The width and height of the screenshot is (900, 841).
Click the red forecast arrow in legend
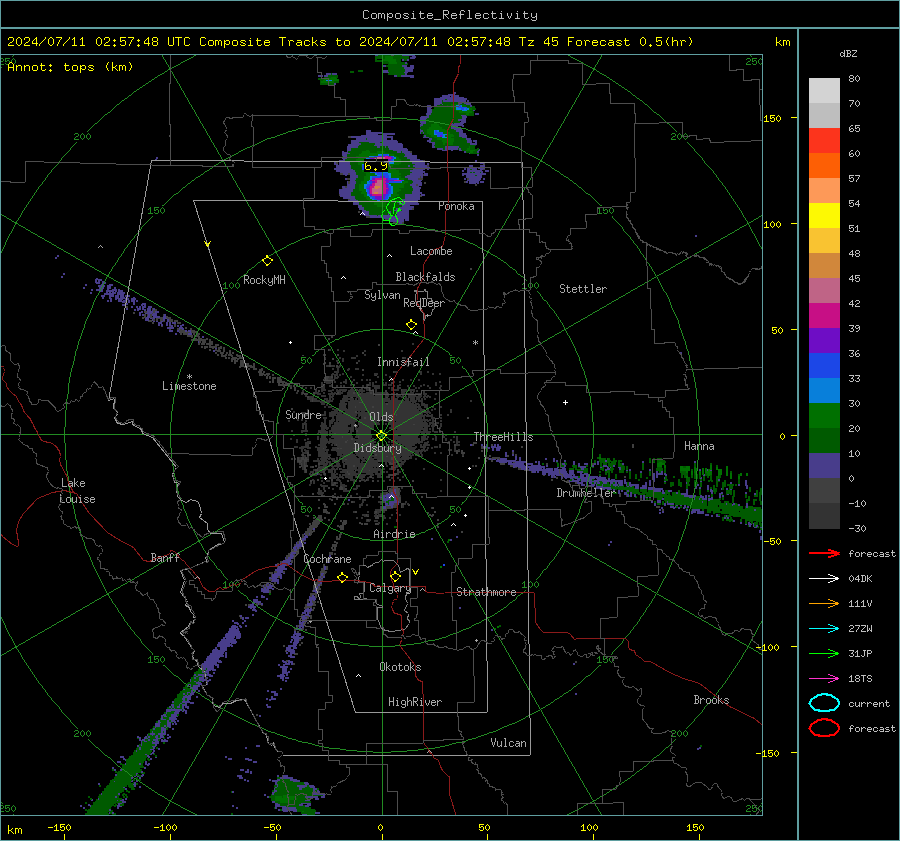coord(824,553)
